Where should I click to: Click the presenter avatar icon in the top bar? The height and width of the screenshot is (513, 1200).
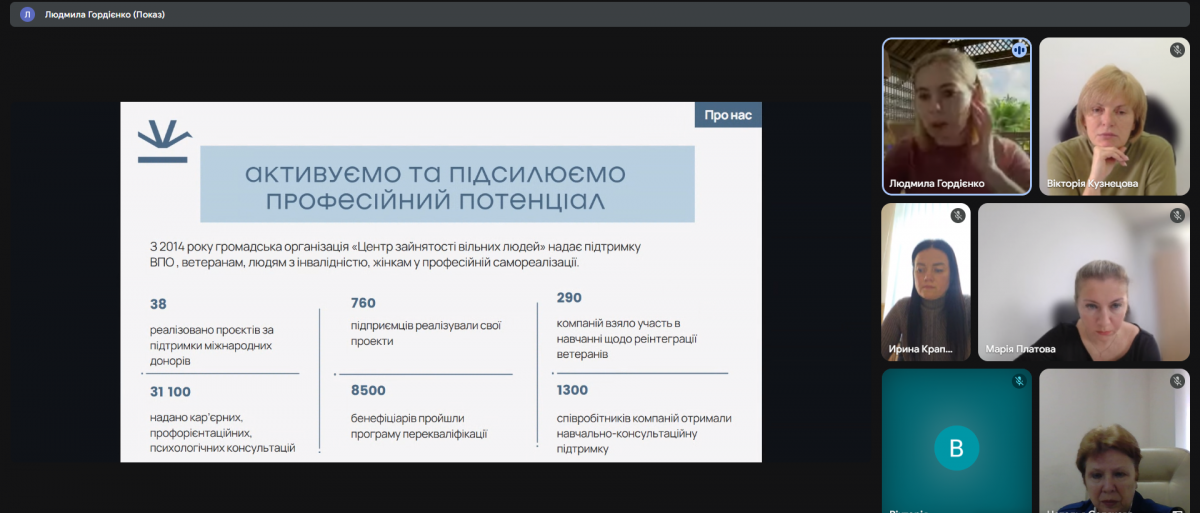point(27,14)
